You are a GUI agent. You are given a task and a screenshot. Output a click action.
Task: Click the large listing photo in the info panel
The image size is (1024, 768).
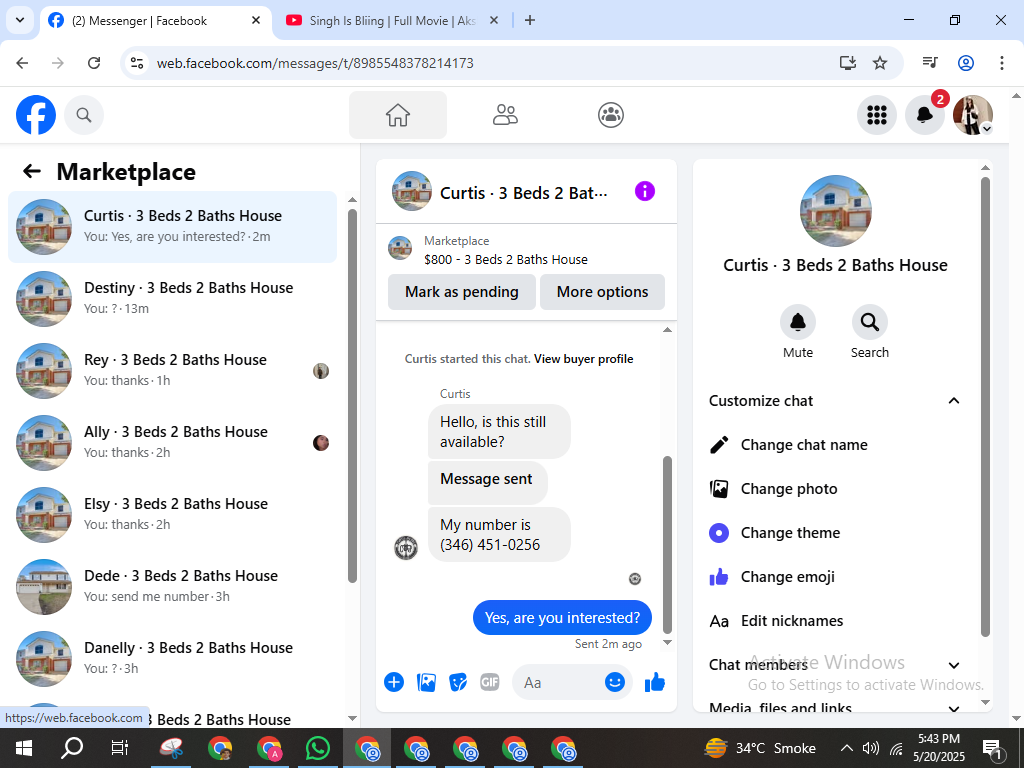pyautogui.click(x=835, y=211)
